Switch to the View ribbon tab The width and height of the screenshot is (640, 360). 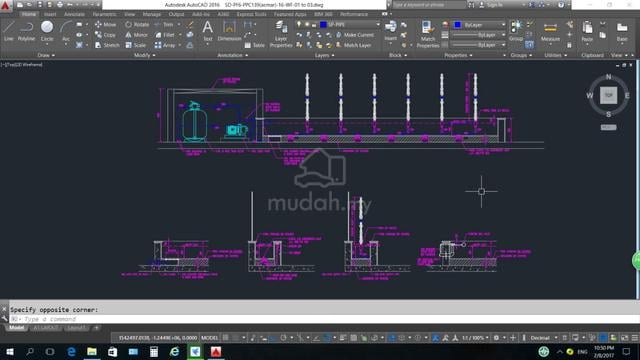(129, 14)
